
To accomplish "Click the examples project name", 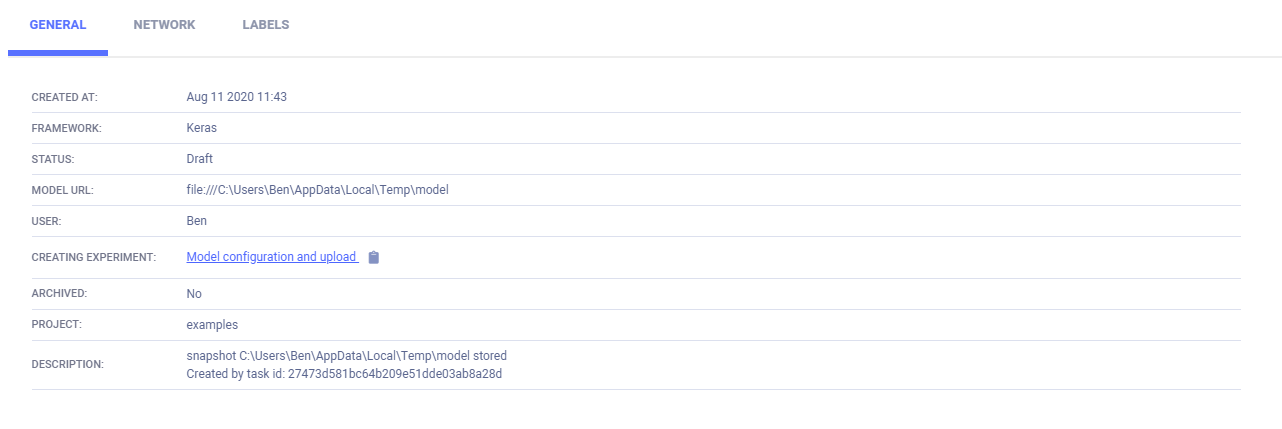I will coord(212,325).
